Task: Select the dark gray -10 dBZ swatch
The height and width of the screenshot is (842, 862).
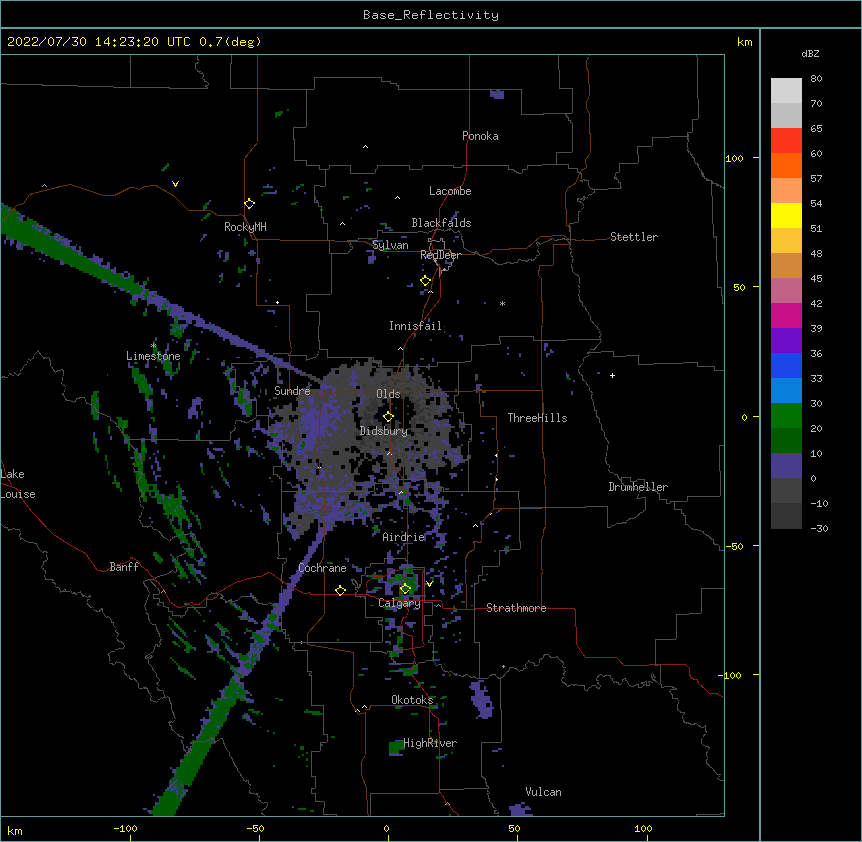Action: point(786,516)
